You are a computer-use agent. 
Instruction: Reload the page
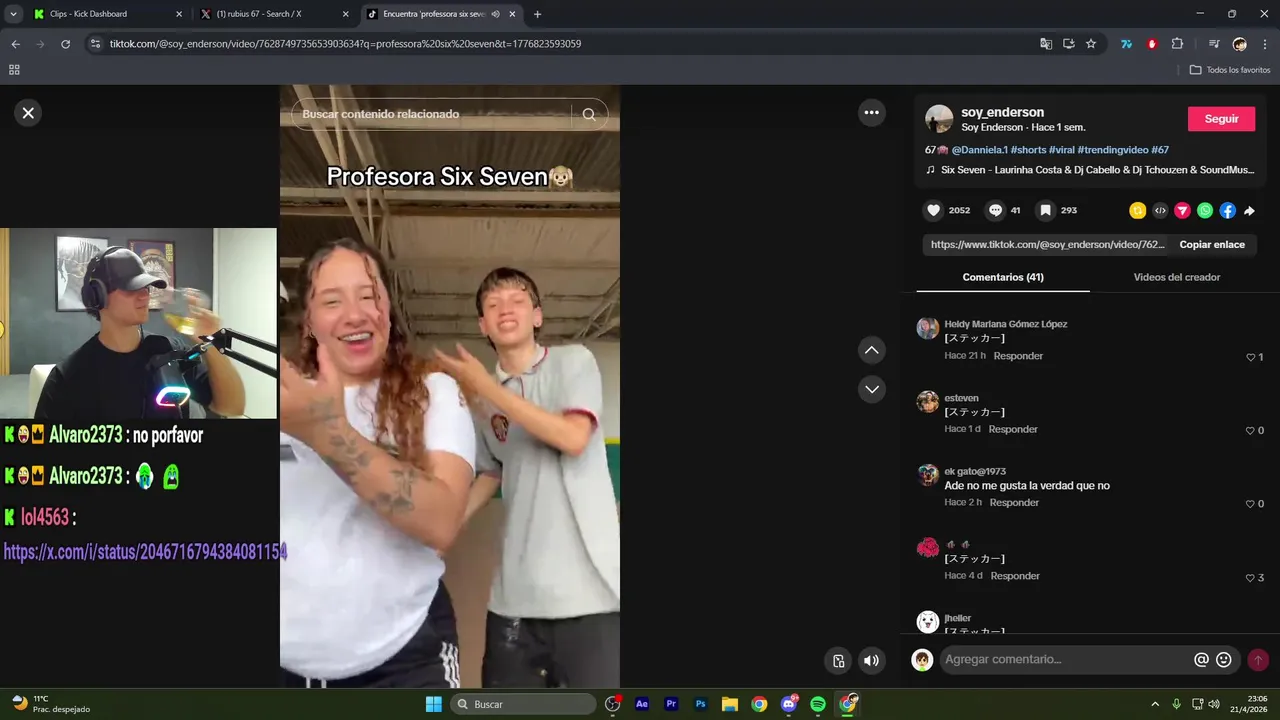(66, 44)
